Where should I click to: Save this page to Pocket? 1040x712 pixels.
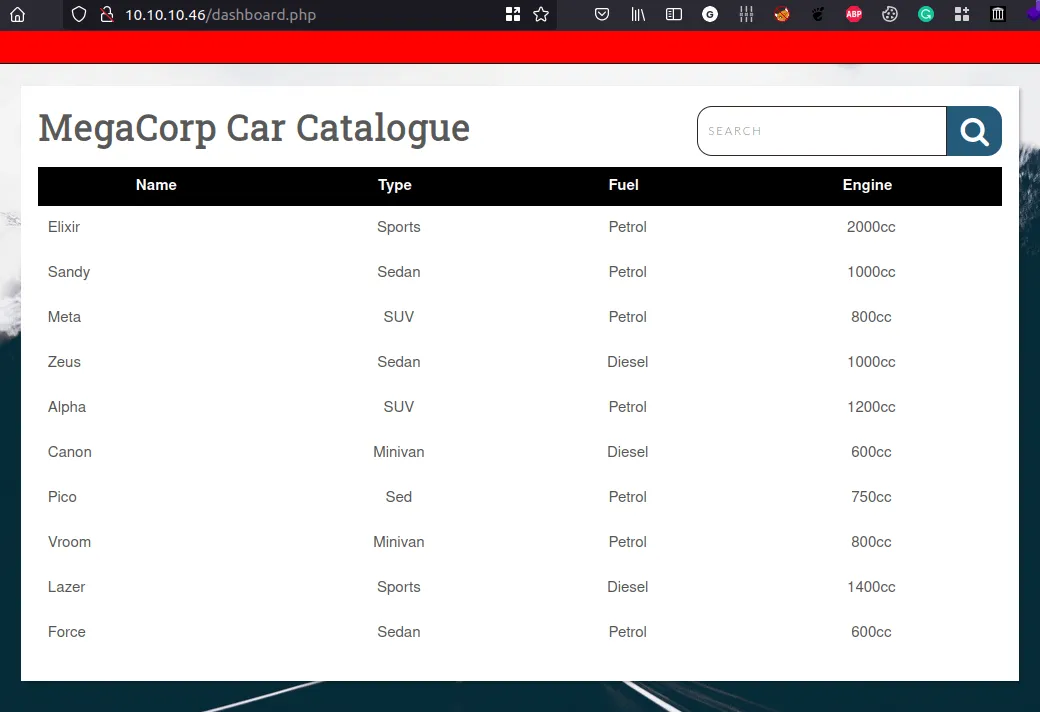(602, 15)
